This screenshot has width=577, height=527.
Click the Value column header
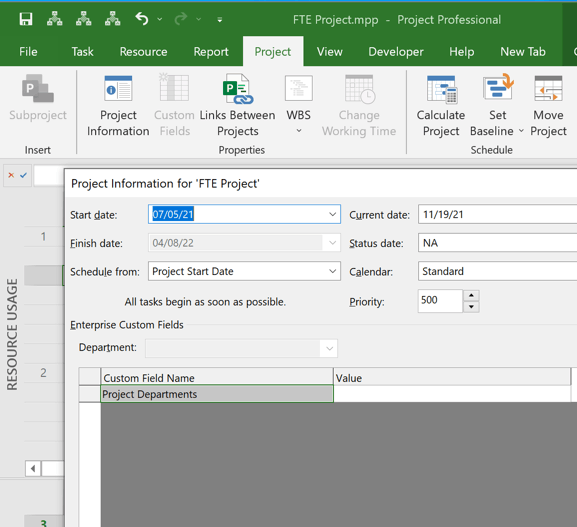(x=452, y=377)
